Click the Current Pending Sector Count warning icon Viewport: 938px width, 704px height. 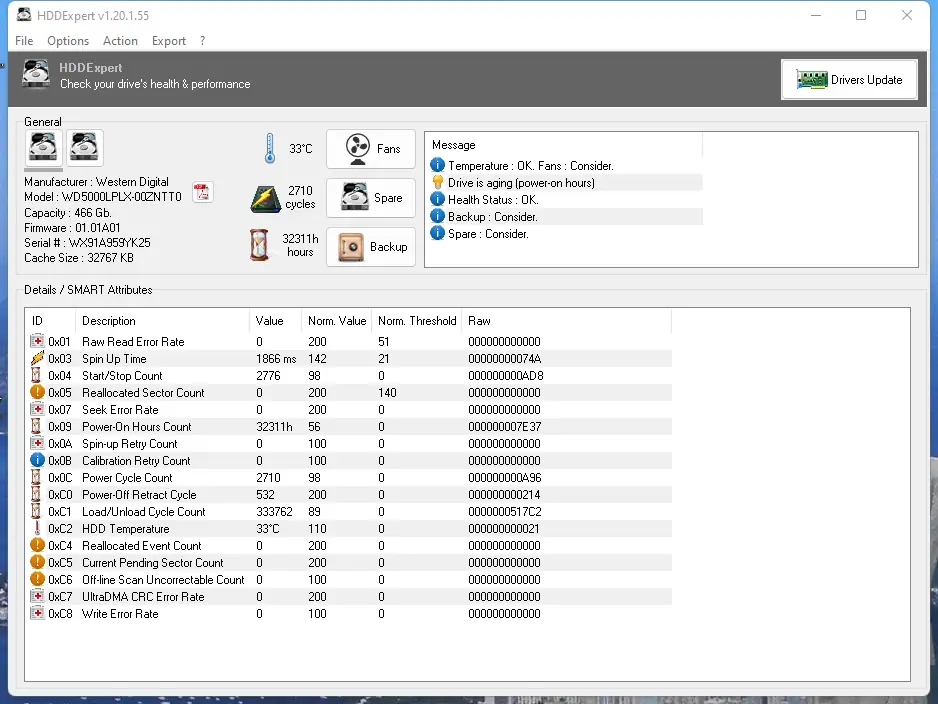tap(37, 562)
